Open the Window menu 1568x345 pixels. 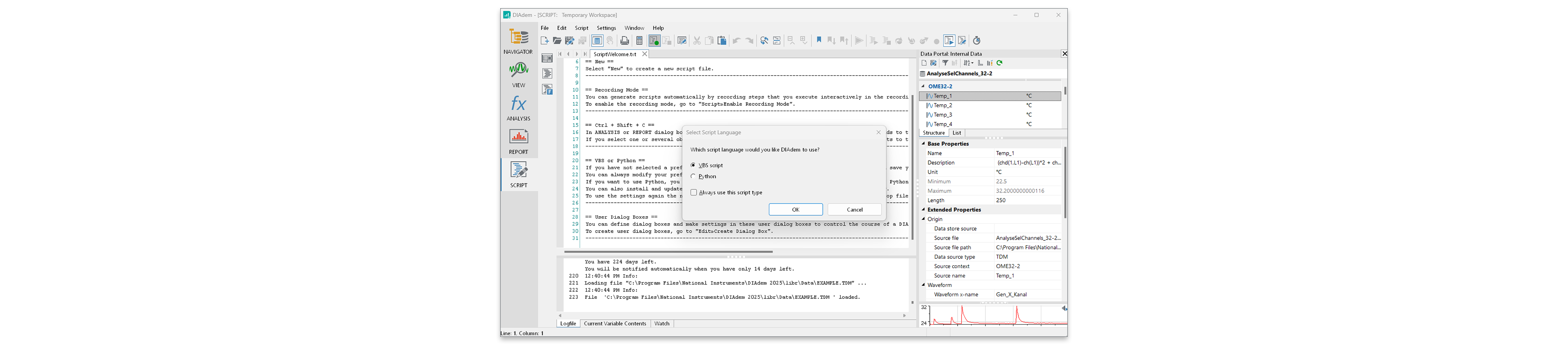pos(634,28)
